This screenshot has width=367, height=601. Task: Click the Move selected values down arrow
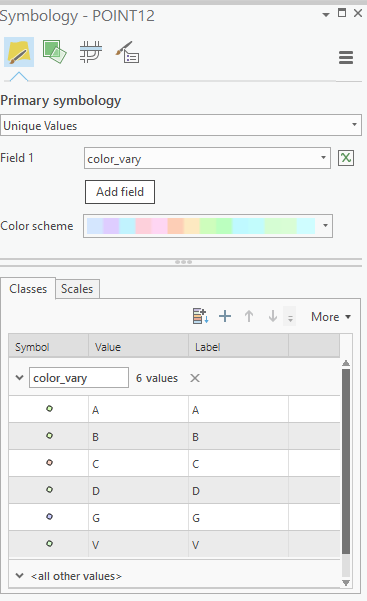click(x=273, y=316)
